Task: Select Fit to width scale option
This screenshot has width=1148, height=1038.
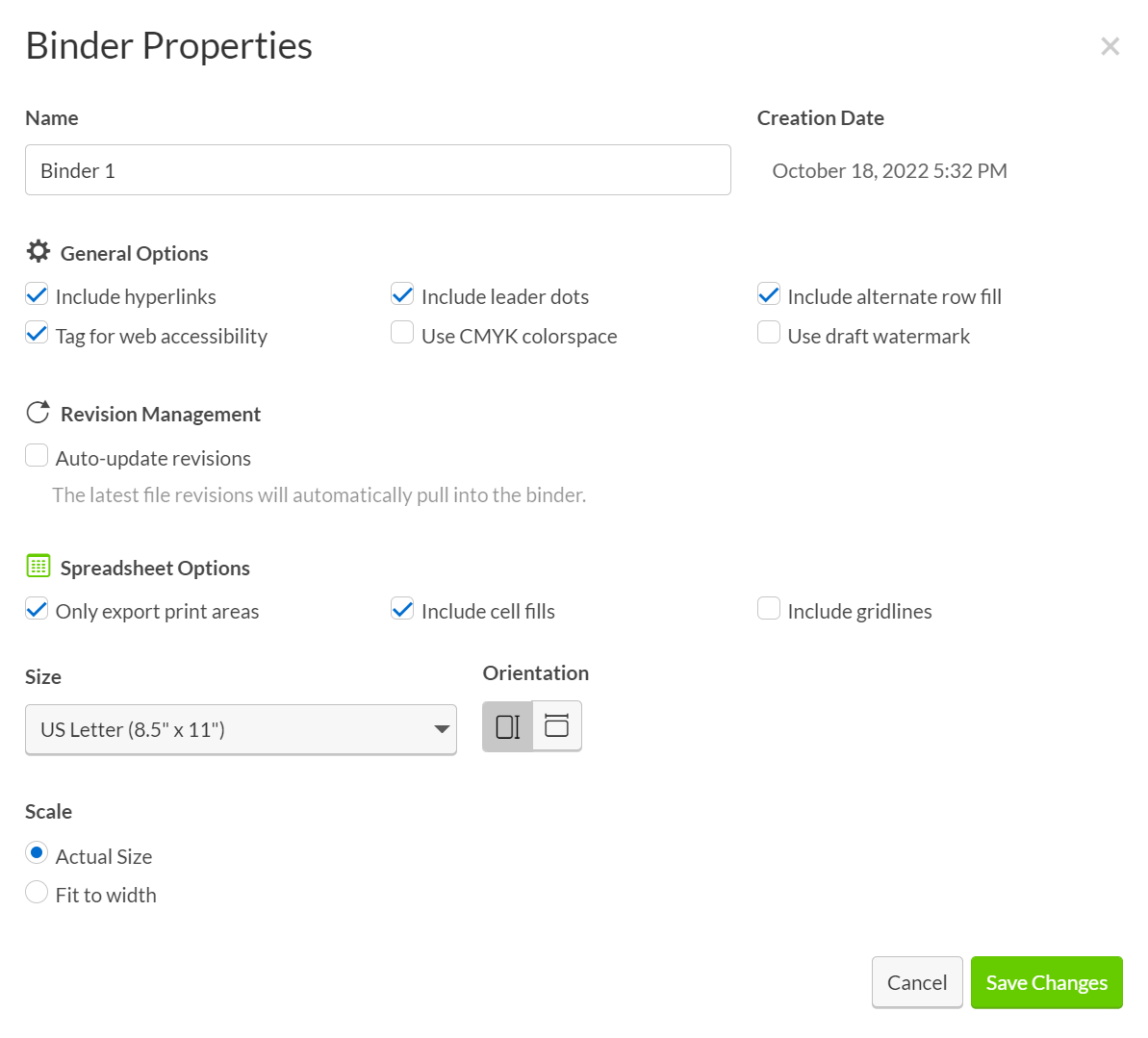Action: coord(36,892)
